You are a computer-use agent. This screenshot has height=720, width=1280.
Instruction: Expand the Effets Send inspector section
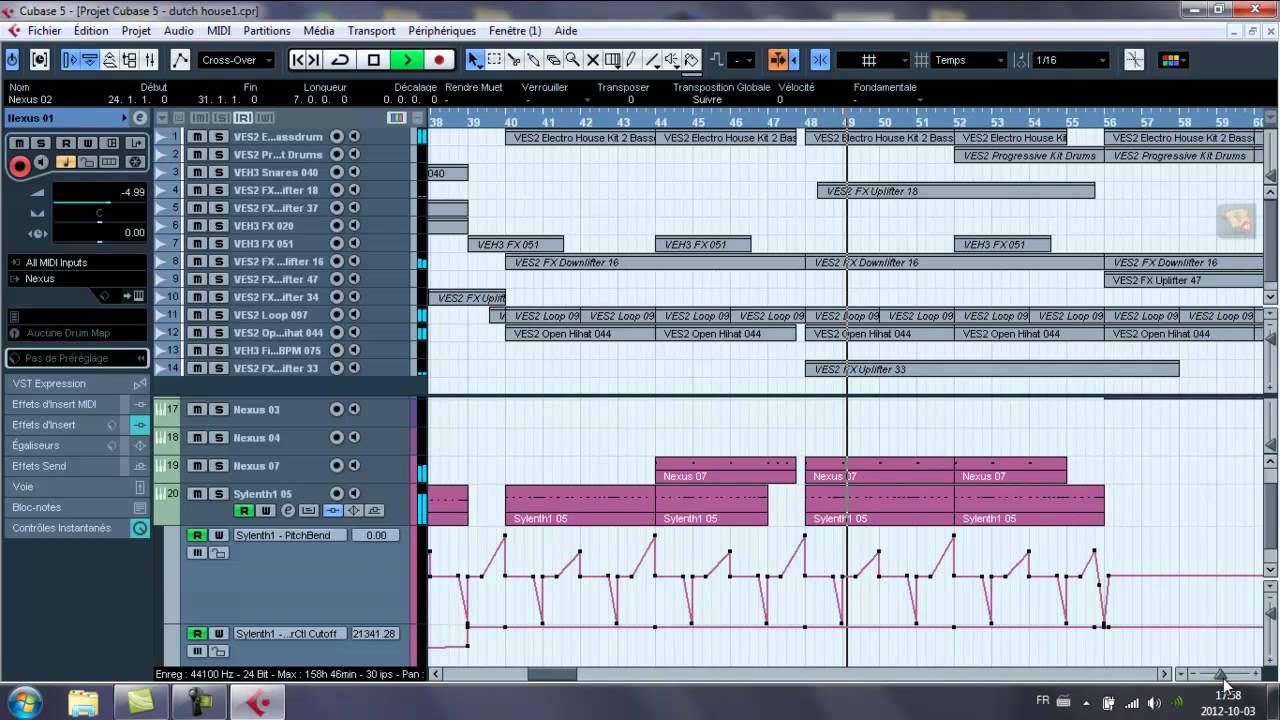[x=76, y=466]
